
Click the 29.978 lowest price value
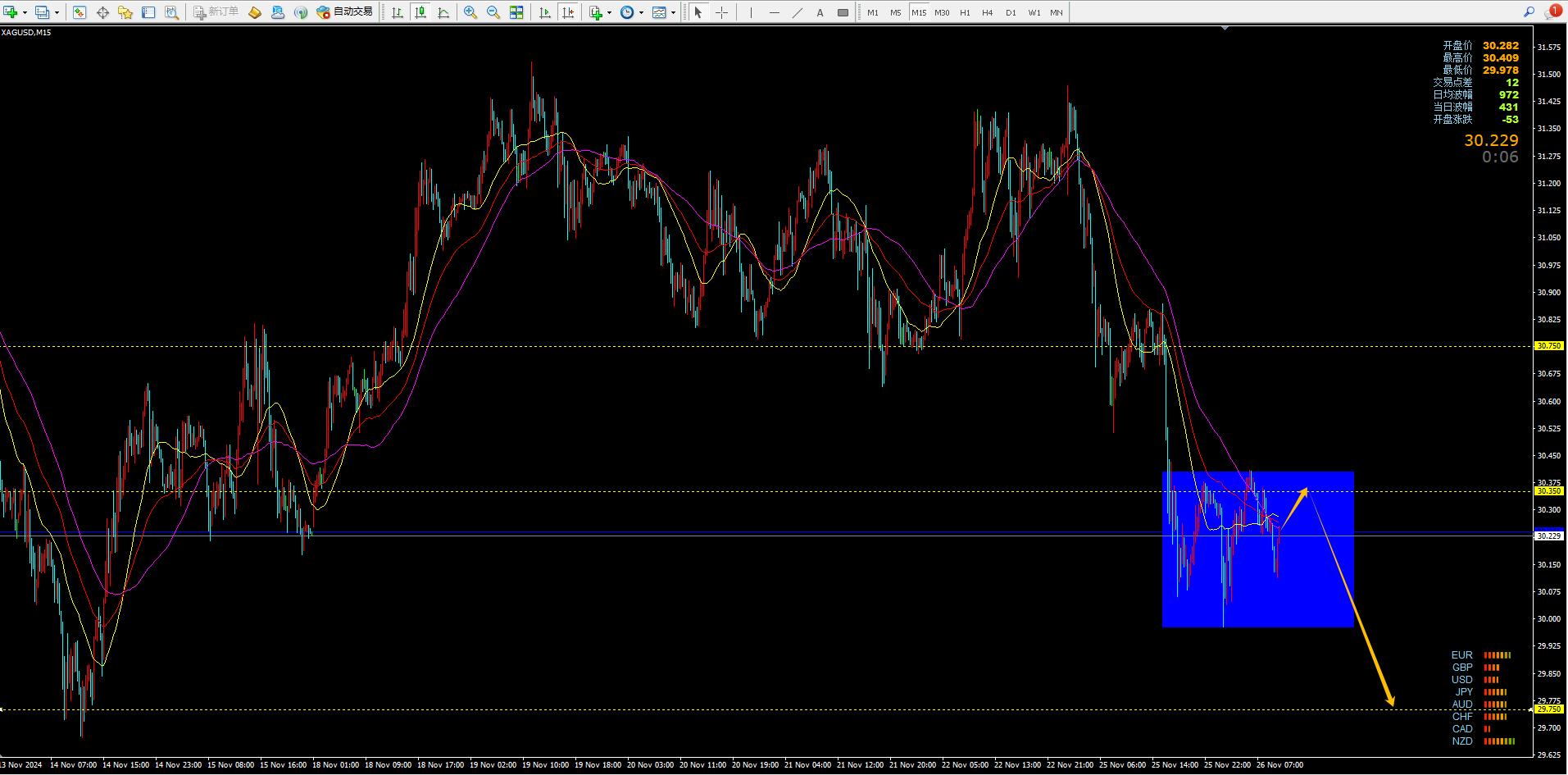[x=1500, y=71]
